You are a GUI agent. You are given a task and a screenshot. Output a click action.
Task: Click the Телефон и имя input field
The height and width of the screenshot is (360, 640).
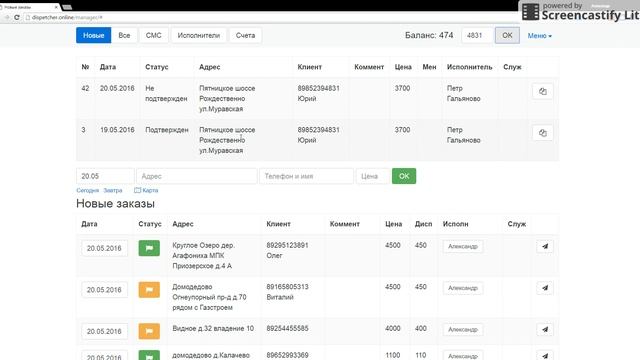pos(307,176)
